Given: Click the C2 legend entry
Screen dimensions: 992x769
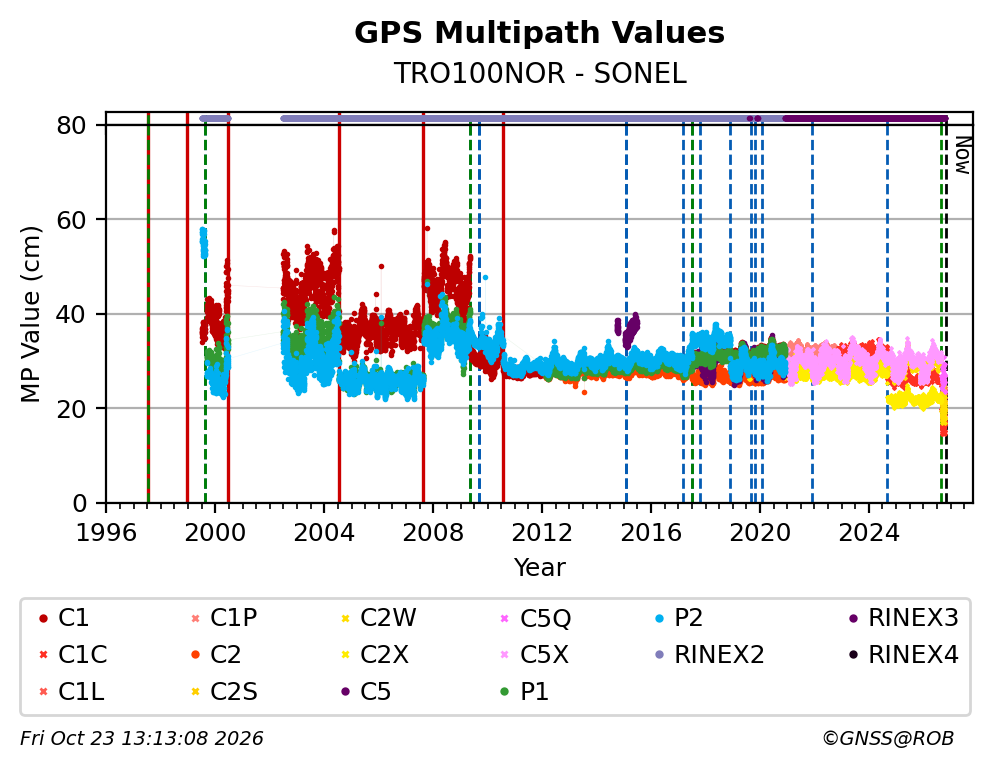Looking at the screenshot, I should point(216,655).
